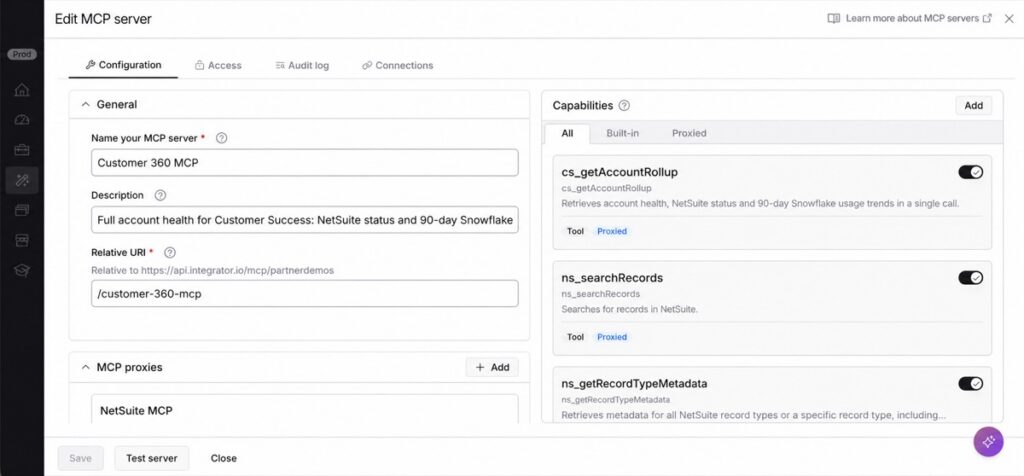Image resolution: width=1024 pixels, height=476 pixels.
Task: Filter capabilities by Built-in tab
Action: pos(622,133)
